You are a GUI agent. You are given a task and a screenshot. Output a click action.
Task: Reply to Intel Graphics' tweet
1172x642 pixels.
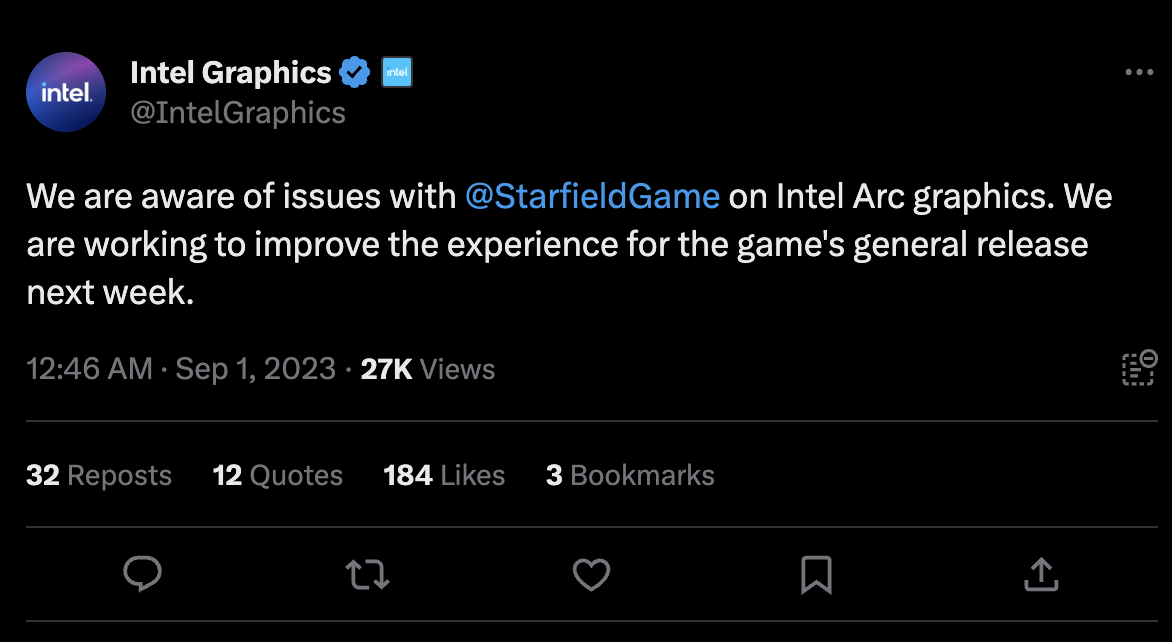(x=143, y=574)
